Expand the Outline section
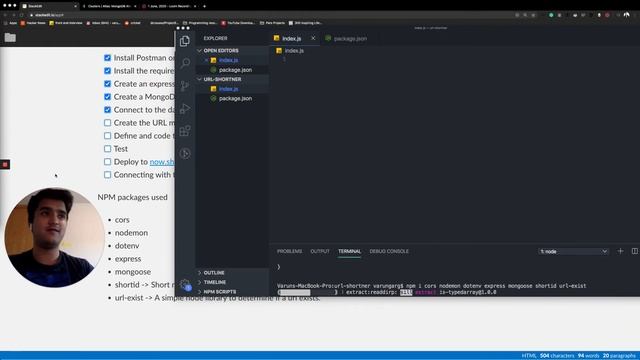The image size is (640, 360). tap(232, 273)
